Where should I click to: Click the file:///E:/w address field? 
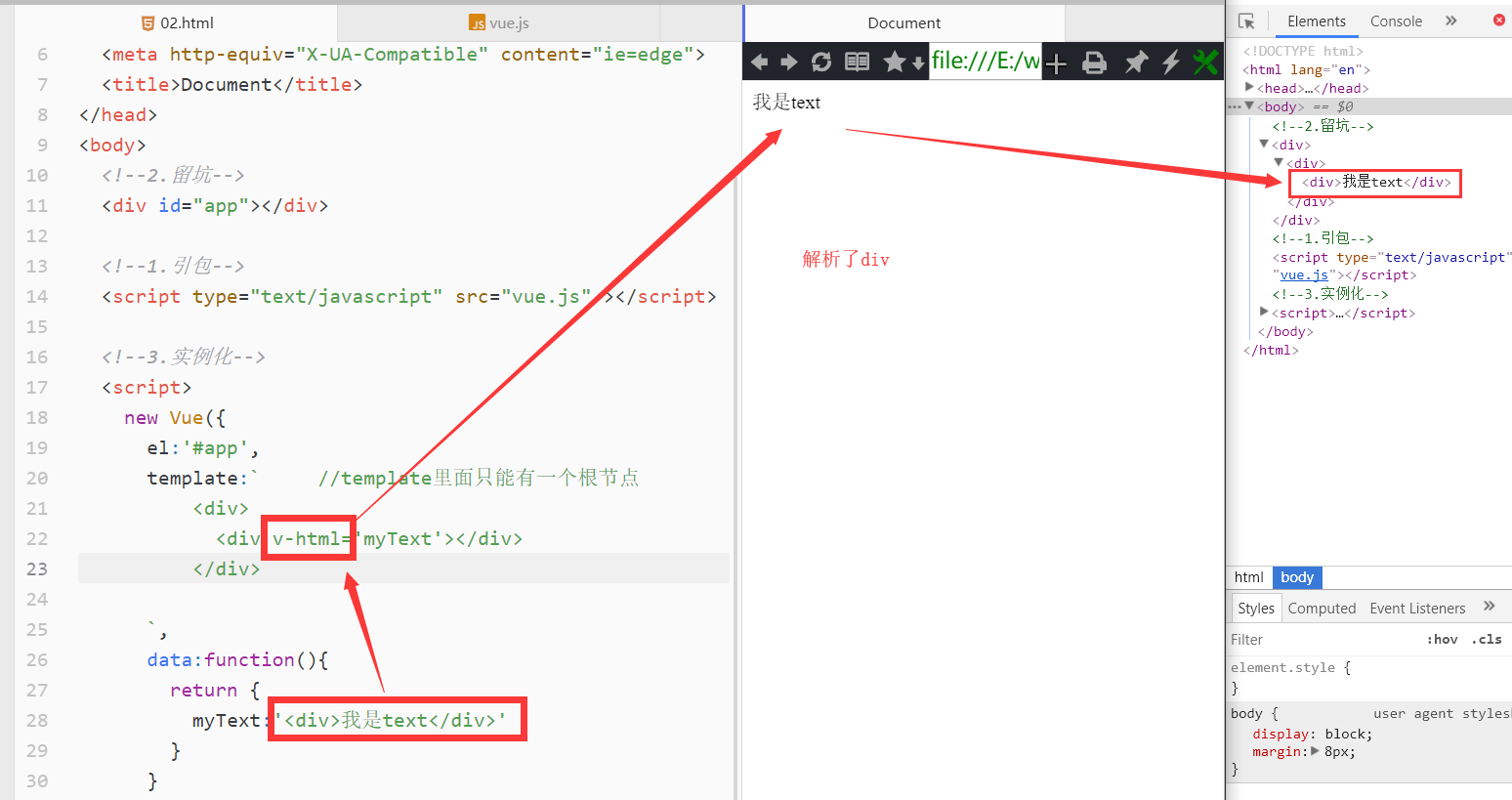pos(986,62)
